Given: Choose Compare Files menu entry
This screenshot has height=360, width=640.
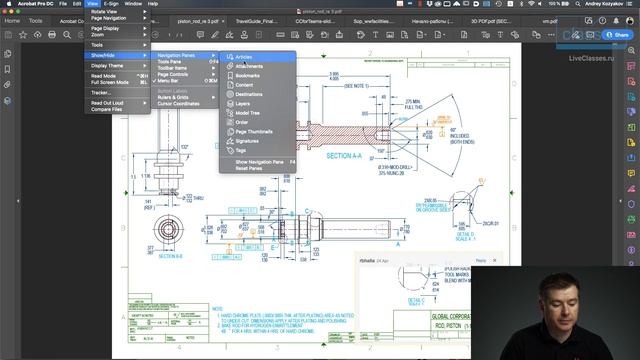Looking at the screenshot, I should tap(117, 109).
